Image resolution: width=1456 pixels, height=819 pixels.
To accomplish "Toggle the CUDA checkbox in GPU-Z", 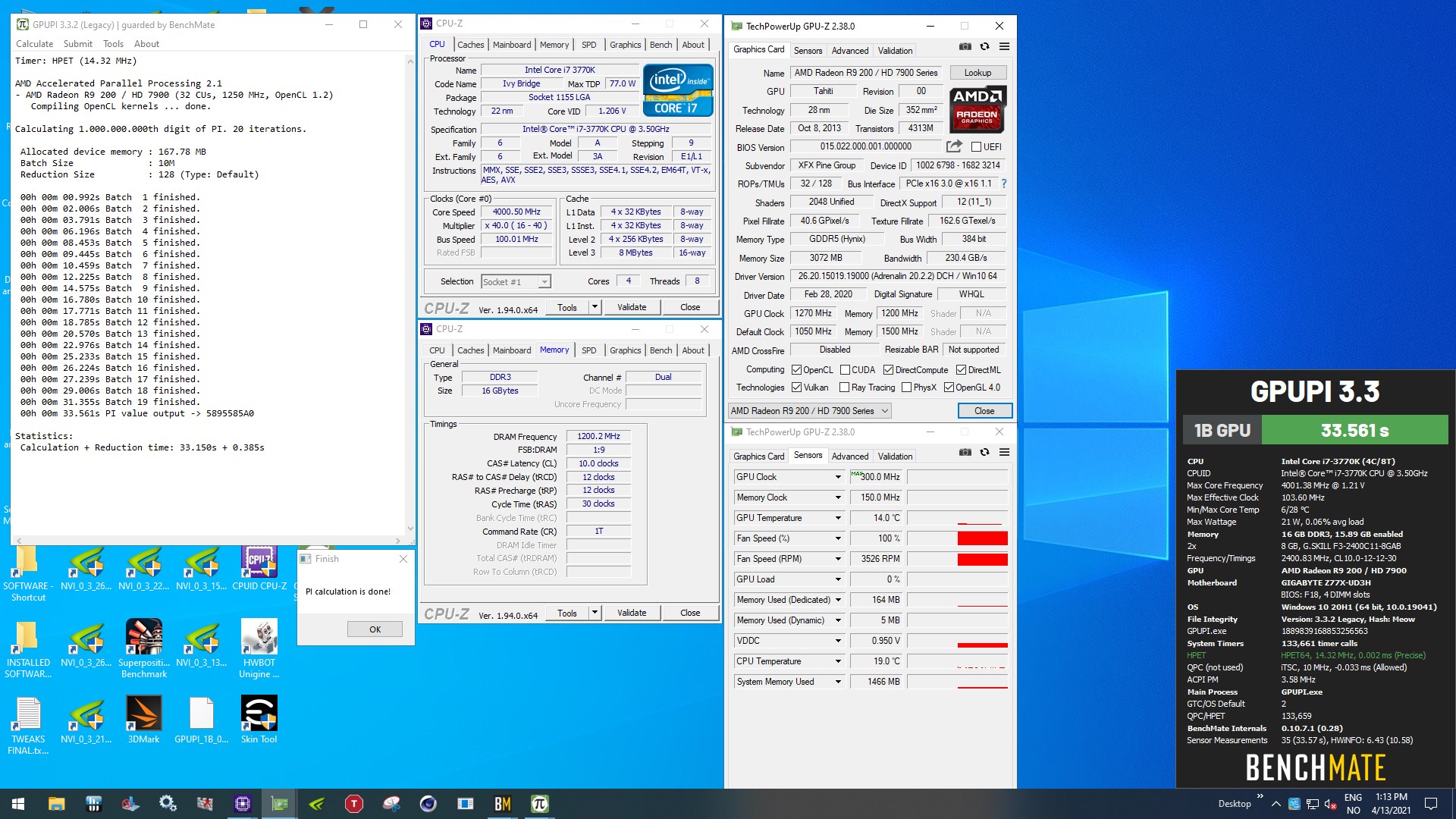I will click(x=844, y=370).
